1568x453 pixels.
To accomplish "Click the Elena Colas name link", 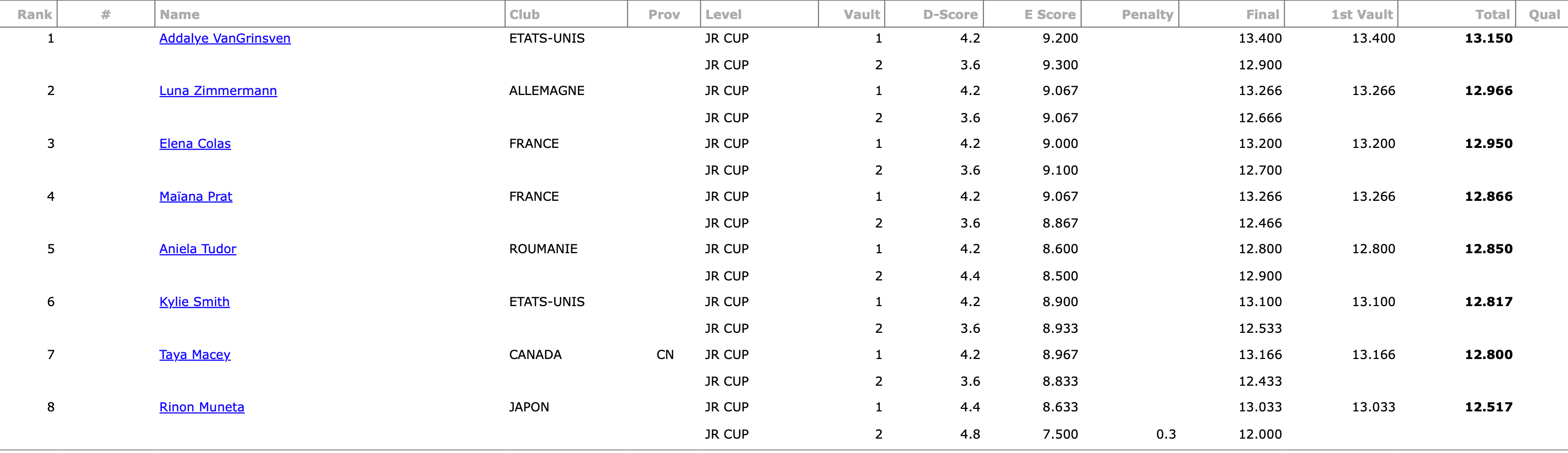I will click(195, 143).
